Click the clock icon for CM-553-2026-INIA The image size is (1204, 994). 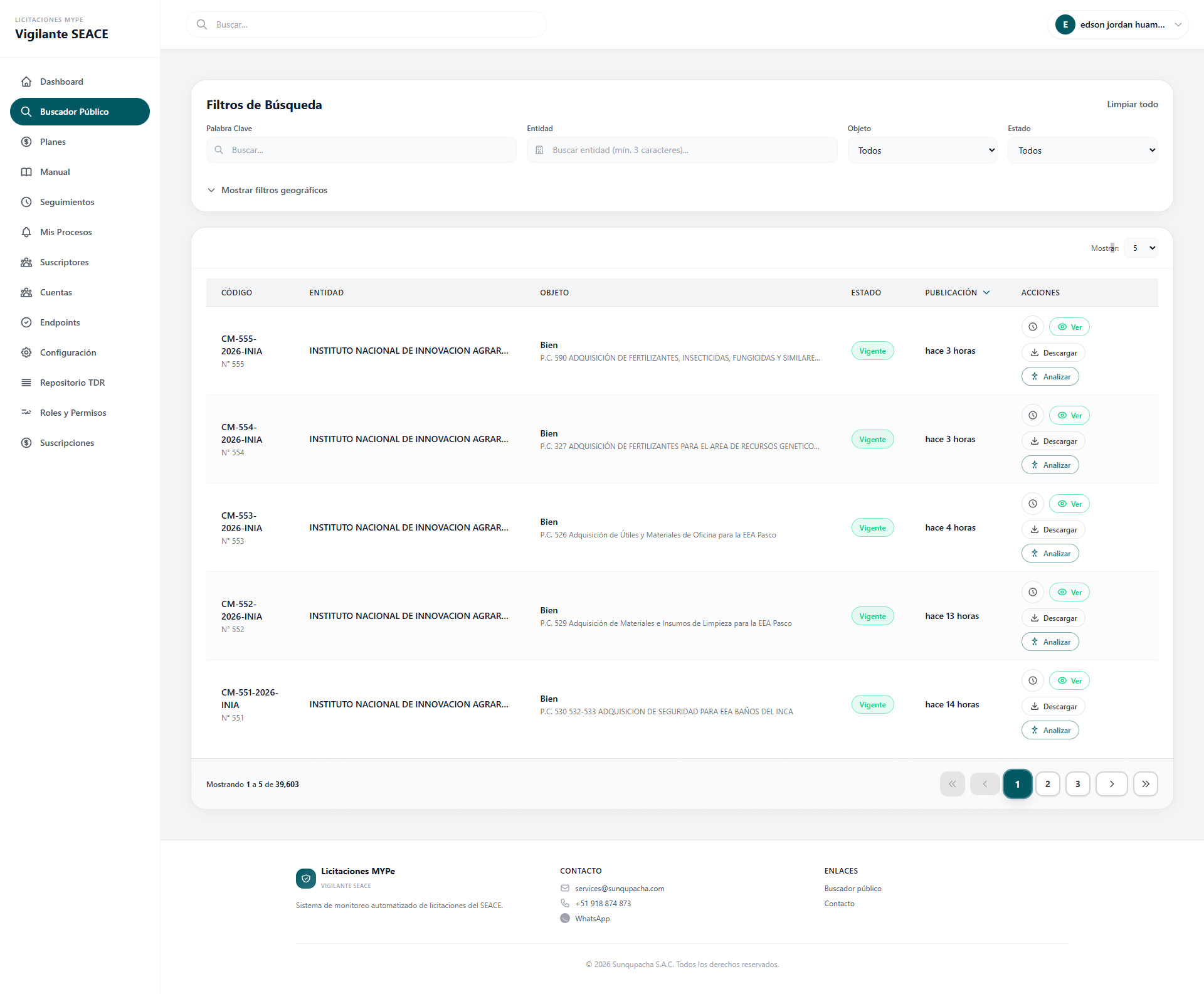click(x=1032, y=504)
